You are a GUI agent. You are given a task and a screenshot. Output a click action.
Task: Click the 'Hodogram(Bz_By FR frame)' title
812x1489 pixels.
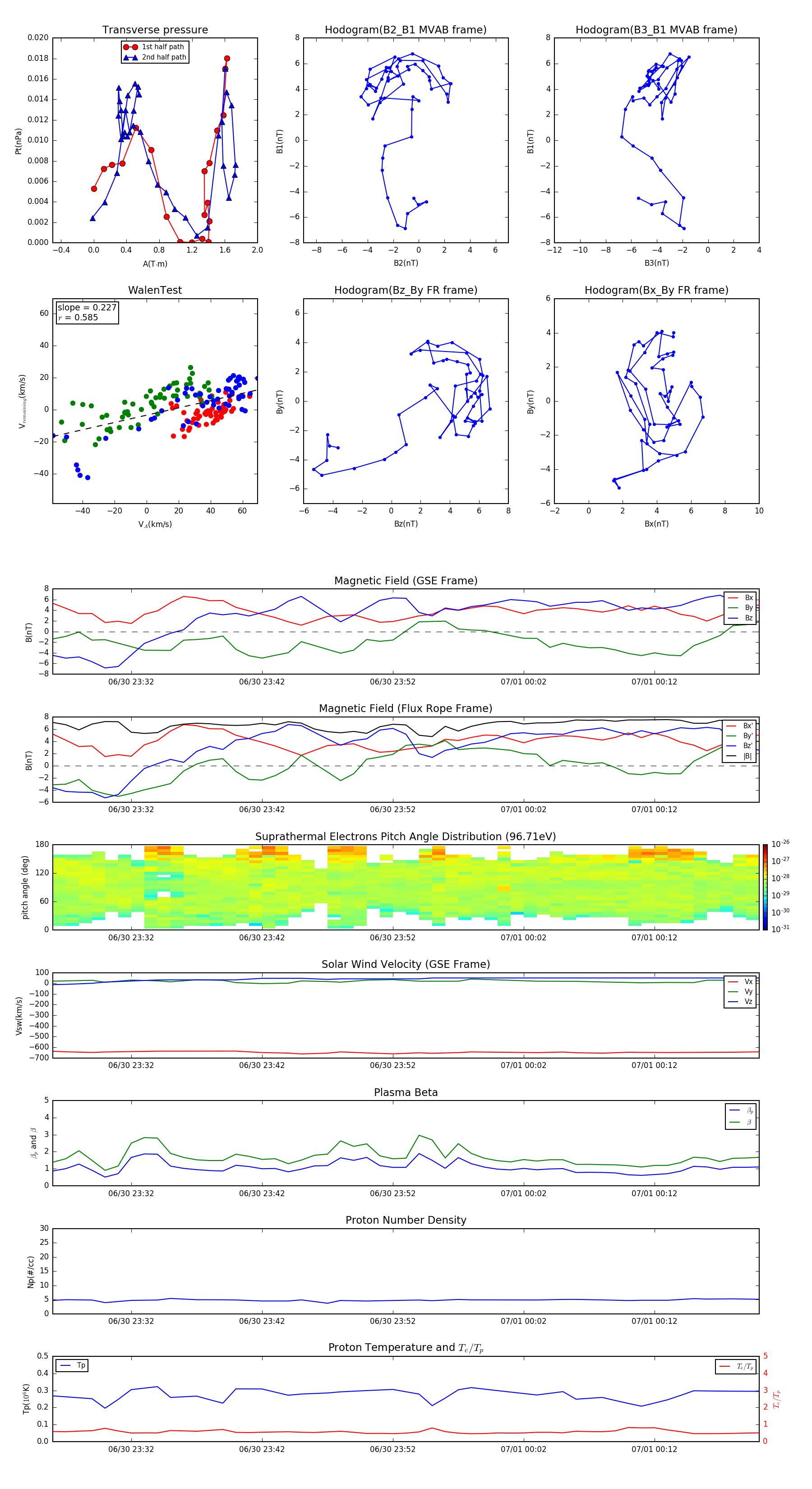pos(406,290)
